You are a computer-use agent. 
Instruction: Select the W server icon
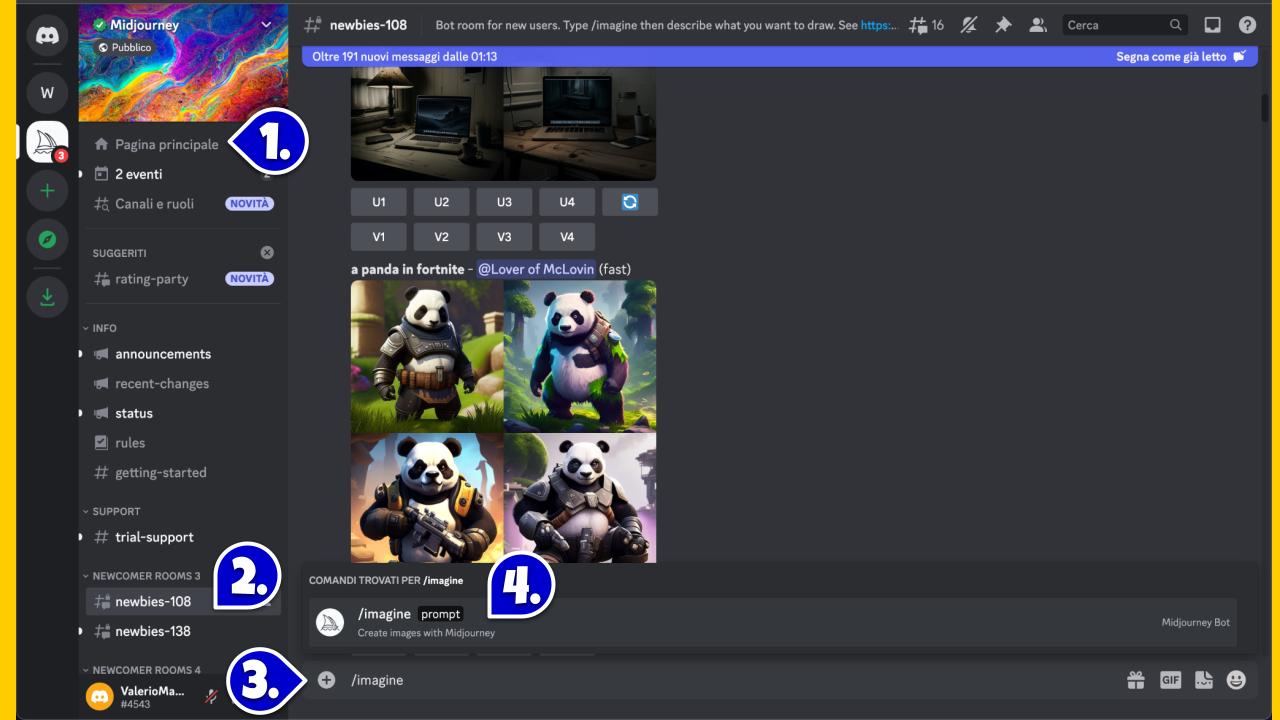(47, 92)
